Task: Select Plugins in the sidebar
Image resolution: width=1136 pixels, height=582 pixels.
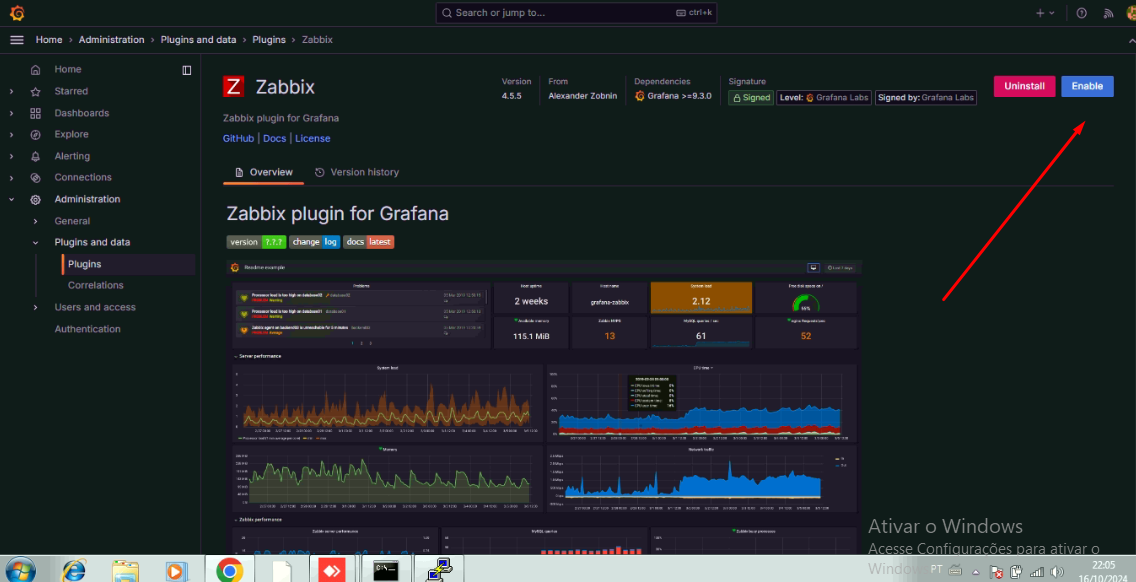Action: [x=129, y=265]
